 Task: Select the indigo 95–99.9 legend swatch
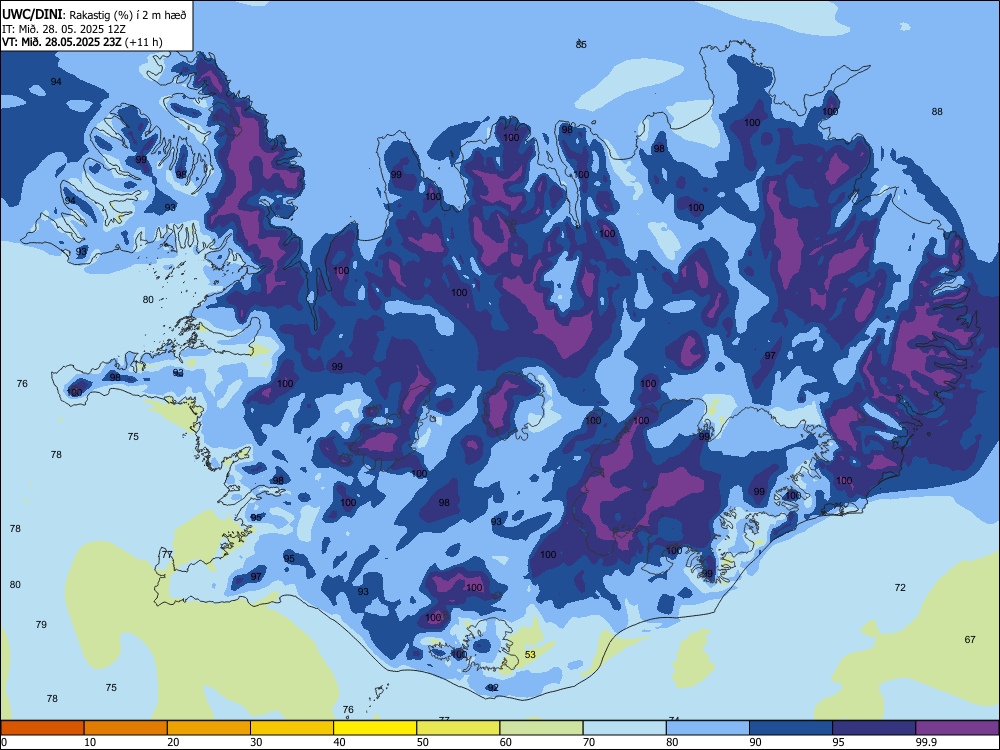click(874, 728)
